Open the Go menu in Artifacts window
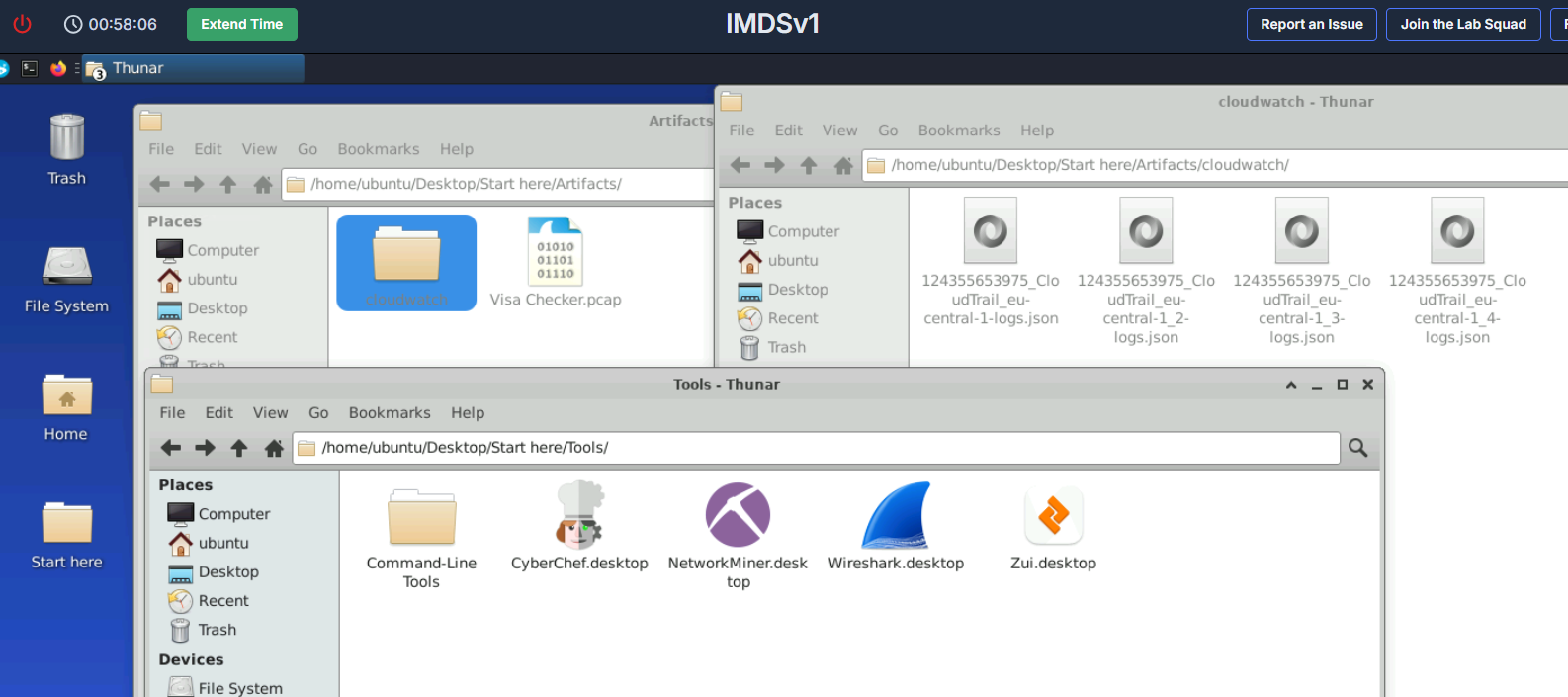The image size is (1568, 697). click(x=307, y=149)
